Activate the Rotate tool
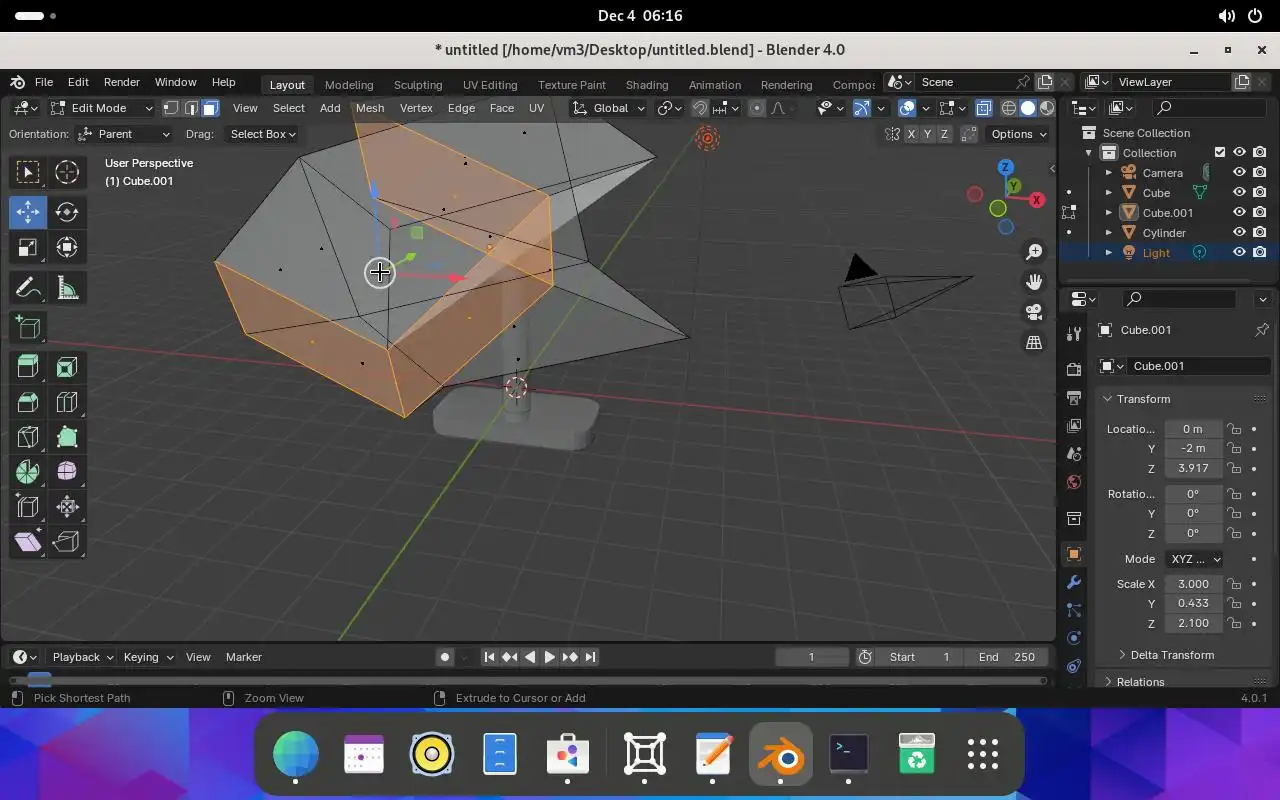Screen dimensions: 1280x800 [x=67, y=212]
